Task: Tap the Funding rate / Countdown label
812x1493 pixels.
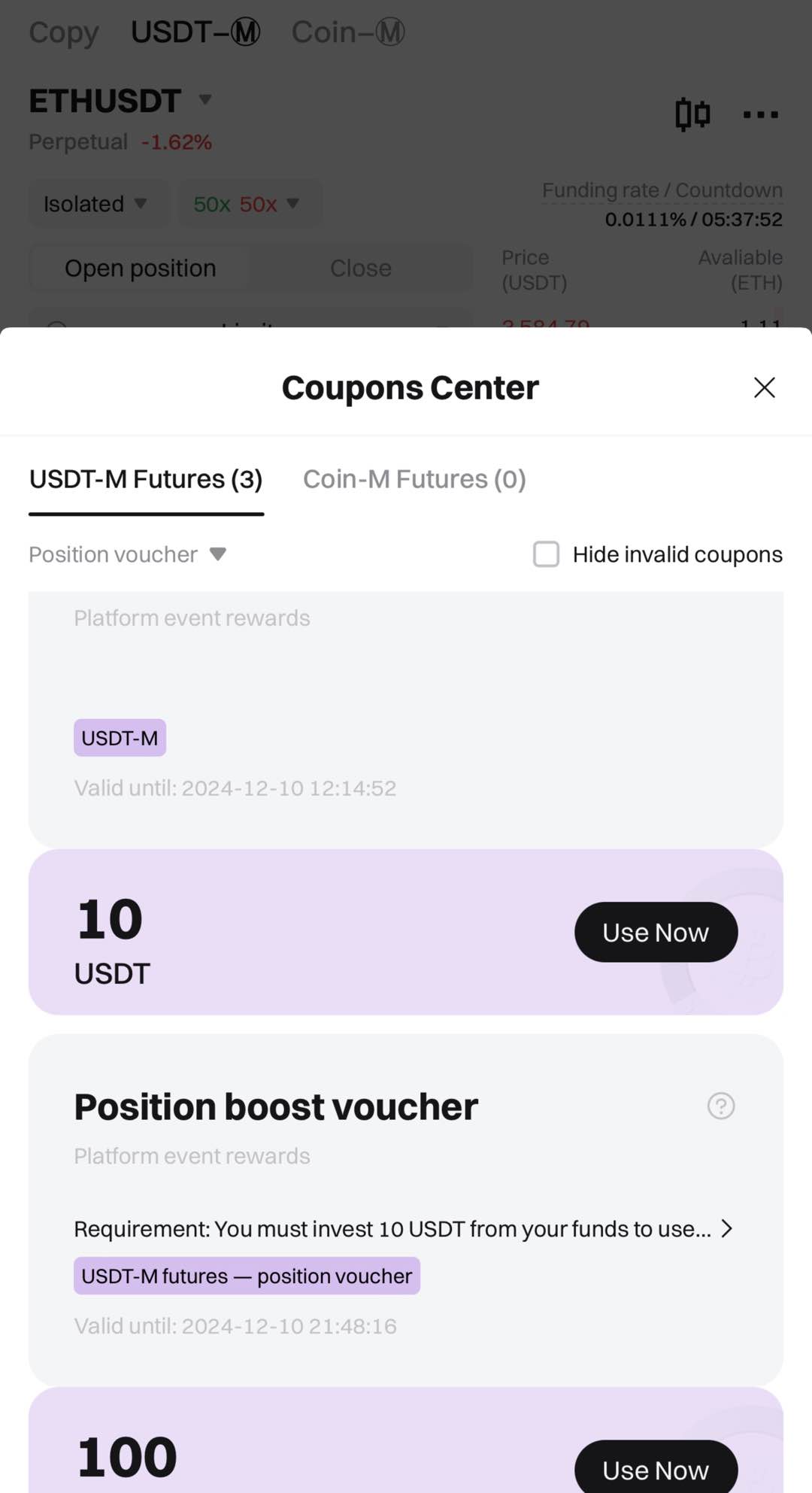Action: click(662, 190)
